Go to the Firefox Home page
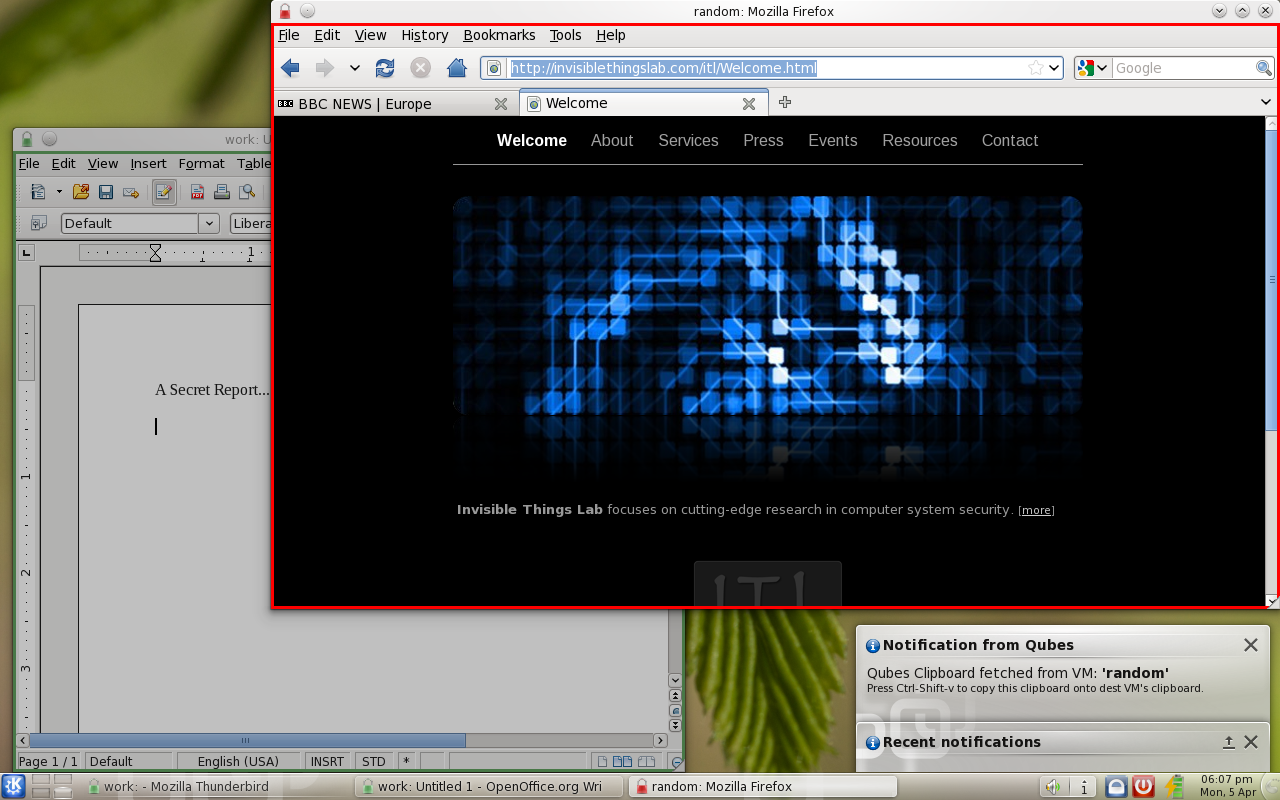The image size is (1280, 800). 457,68
